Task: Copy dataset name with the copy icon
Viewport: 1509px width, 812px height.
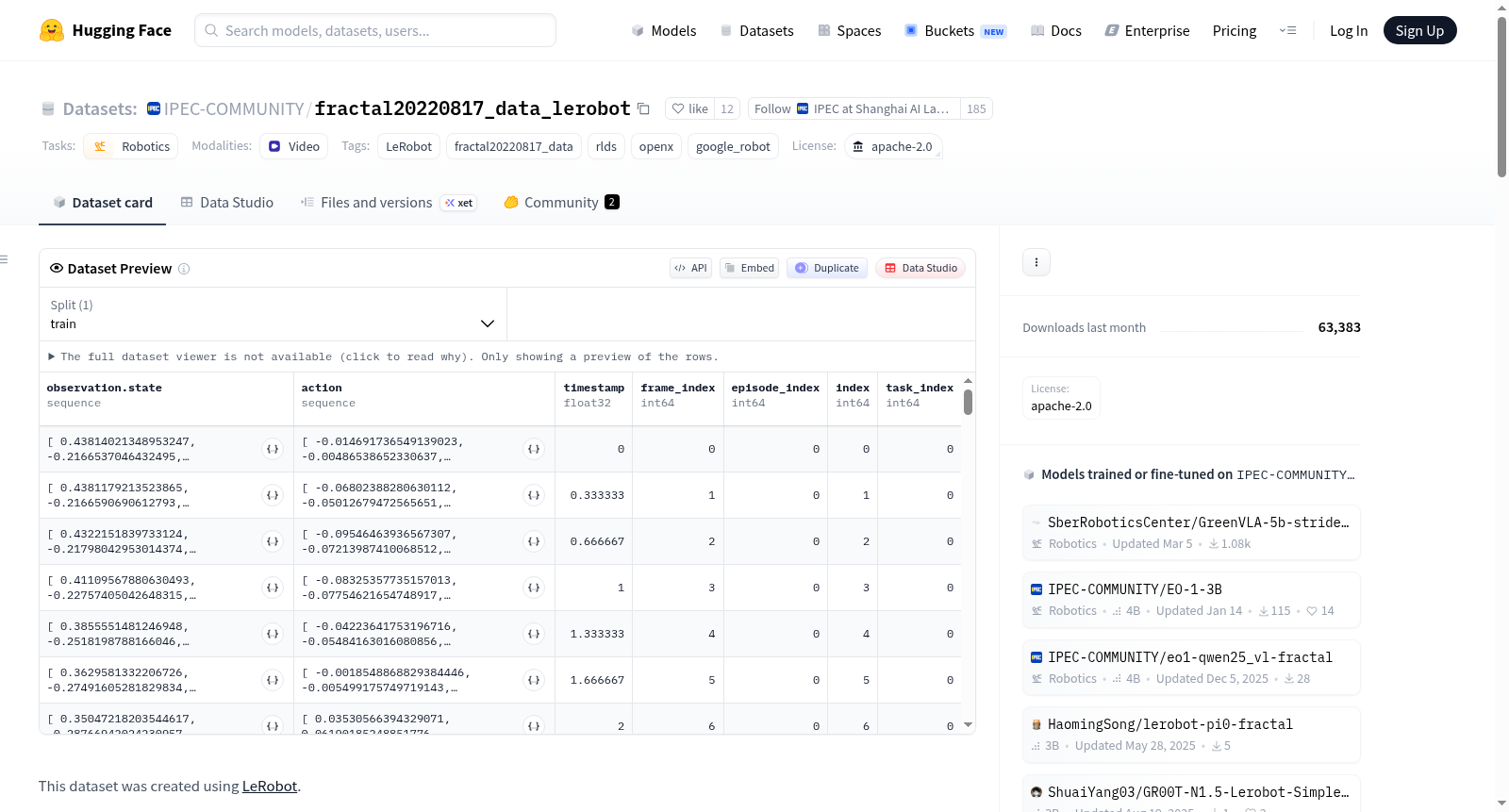Action: pos(643,108)
